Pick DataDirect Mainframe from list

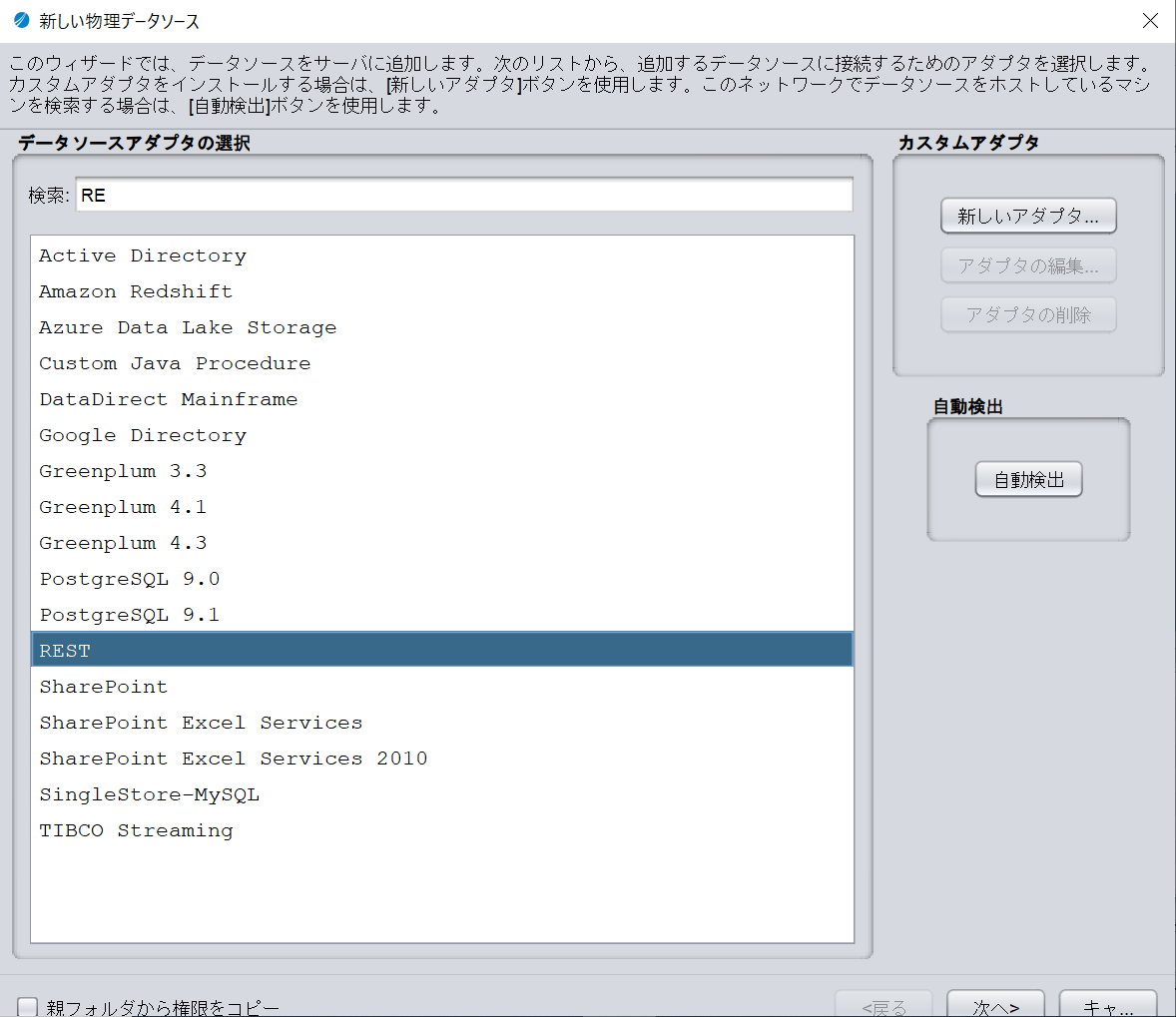coord(442,400)
